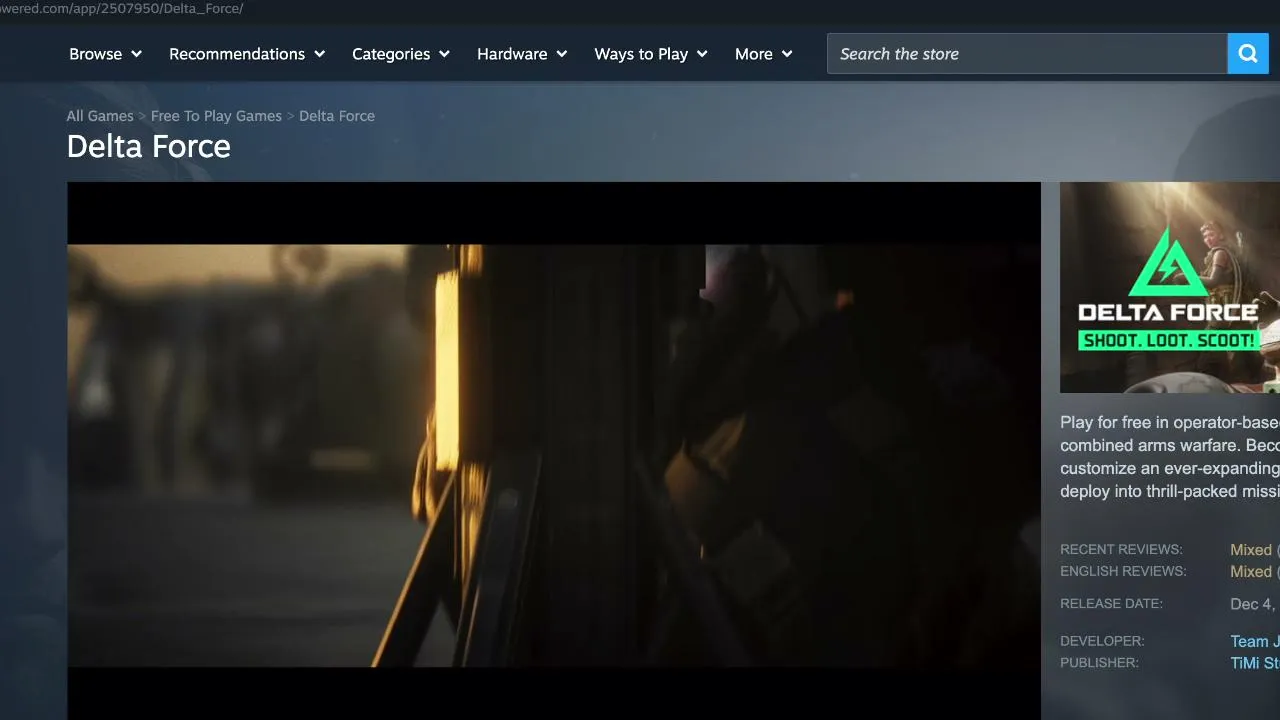Click the PUBLISHER label
This screenshot has width=1280, height=720.
pos(1099,663)
